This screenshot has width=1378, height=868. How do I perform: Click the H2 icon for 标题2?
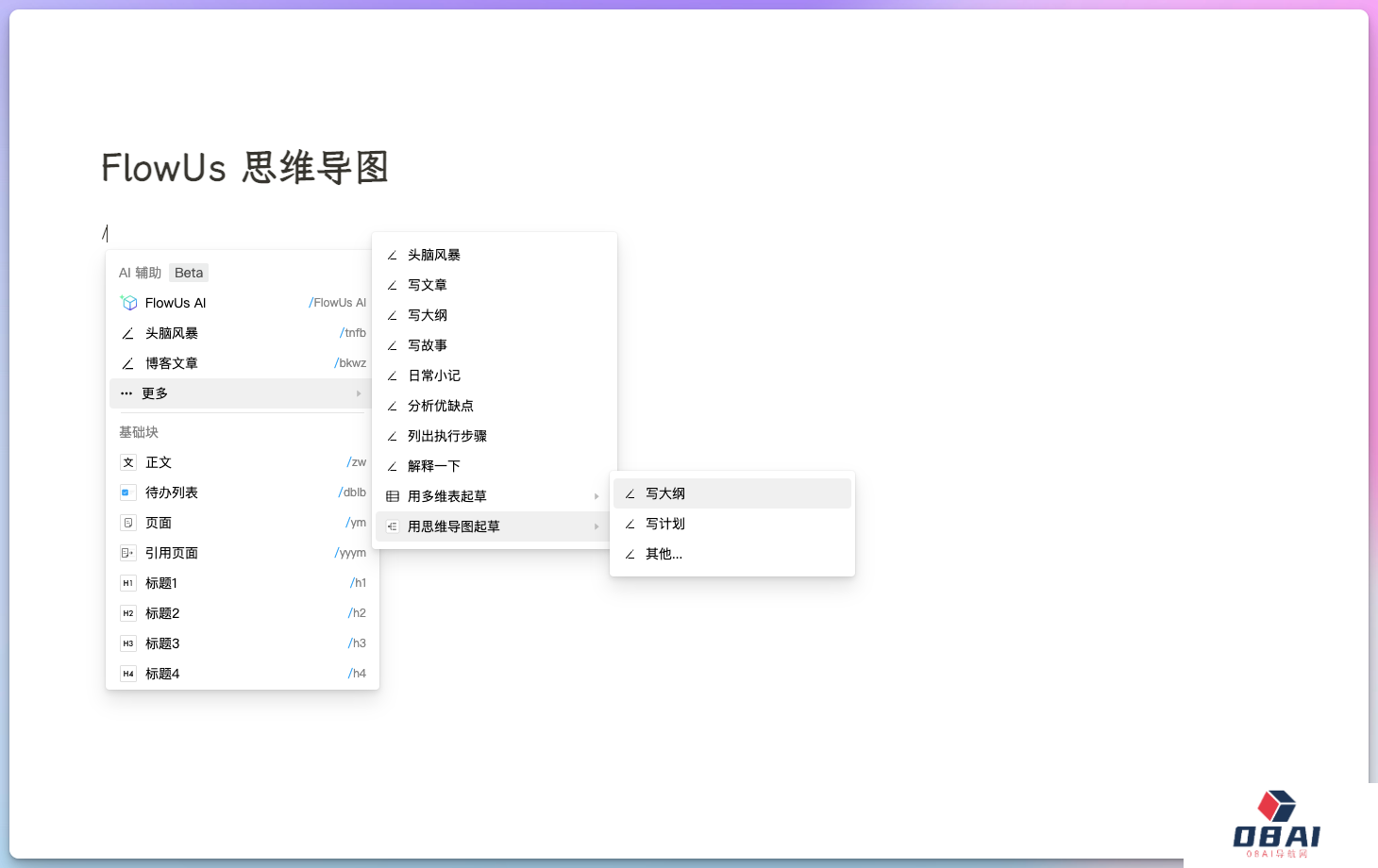128,613
